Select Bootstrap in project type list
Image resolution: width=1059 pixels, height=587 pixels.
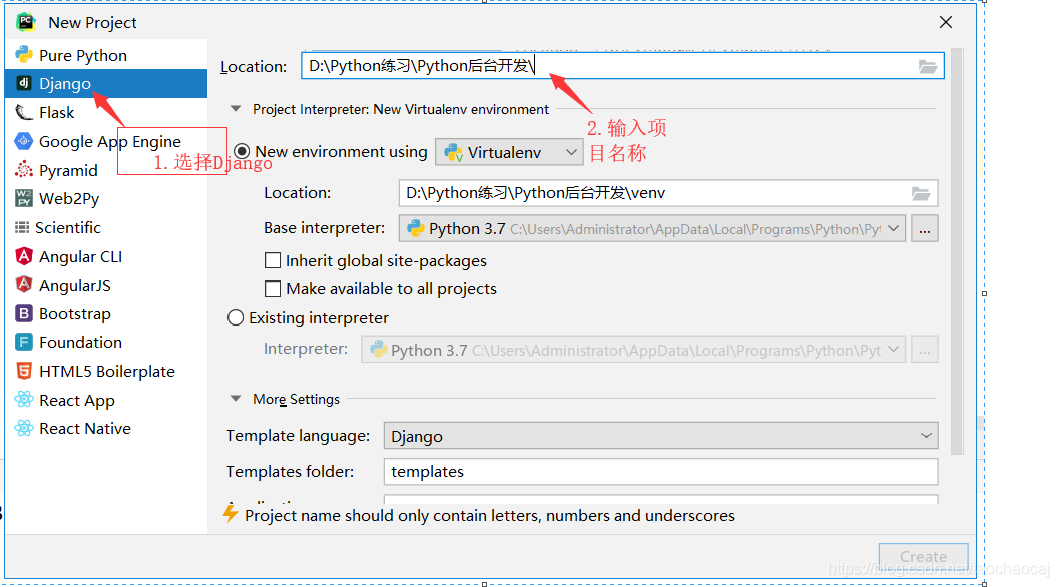[106, 313]
